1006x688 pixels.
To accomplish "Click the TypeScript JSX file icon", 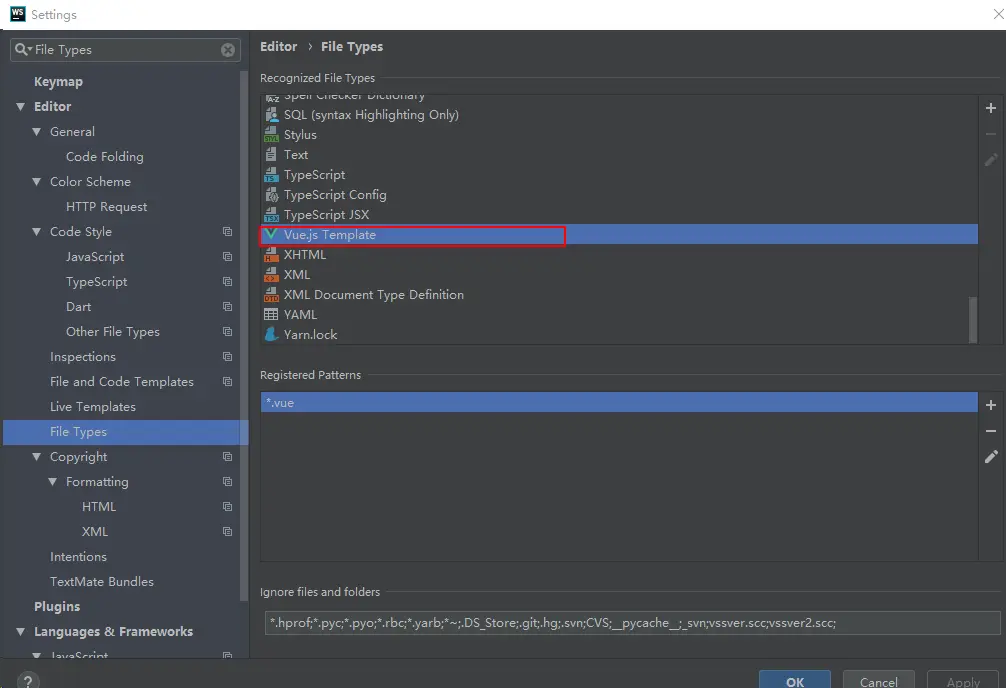I will (x=271, y=214).
